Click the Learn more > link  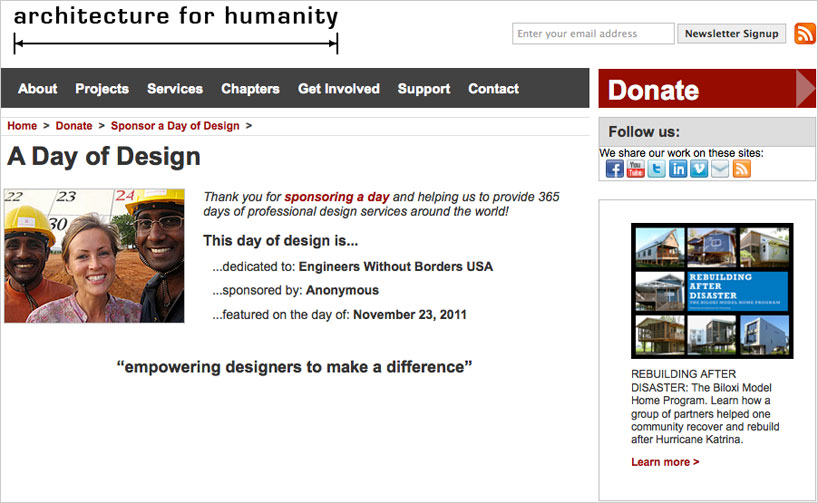click(665, 462)
